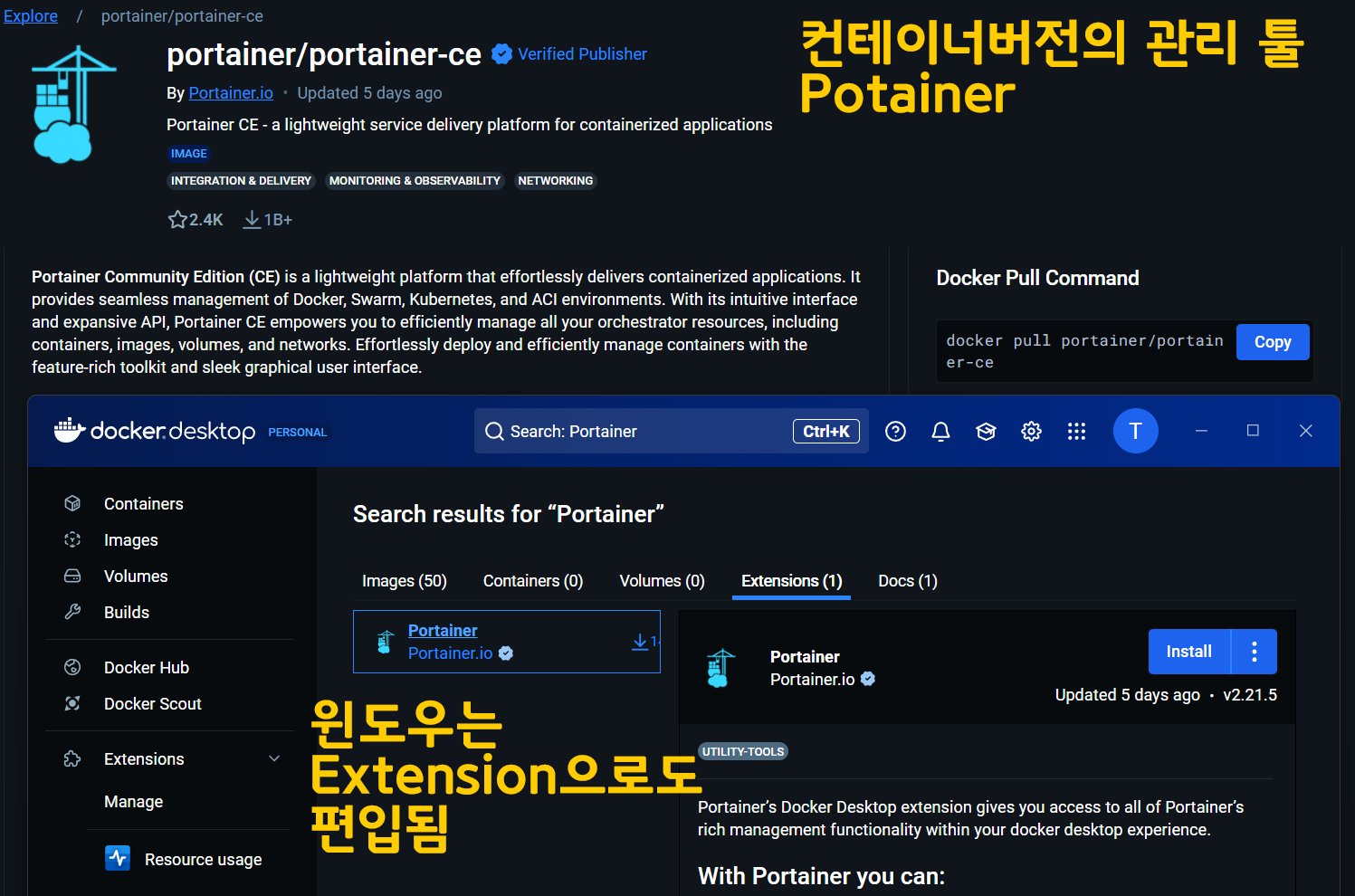This screenshot has height=896, width=1355.
Task: Open the Portainer.io publisher link
Action: pyautogui.click(x=231, y=93)
